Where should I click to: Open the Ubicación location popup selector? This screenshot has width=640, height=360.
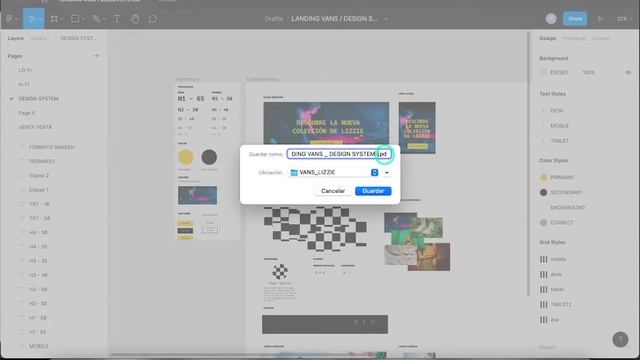coord(374,173)
